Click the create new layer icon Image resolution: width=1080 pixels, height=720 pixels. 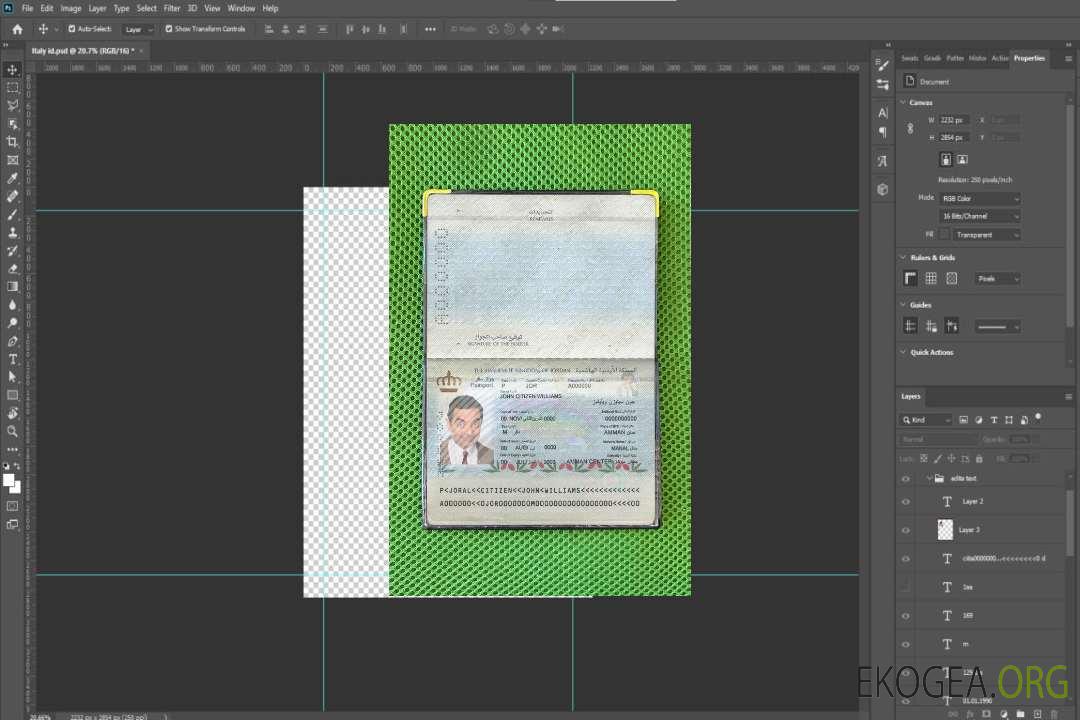(1037, 714)
